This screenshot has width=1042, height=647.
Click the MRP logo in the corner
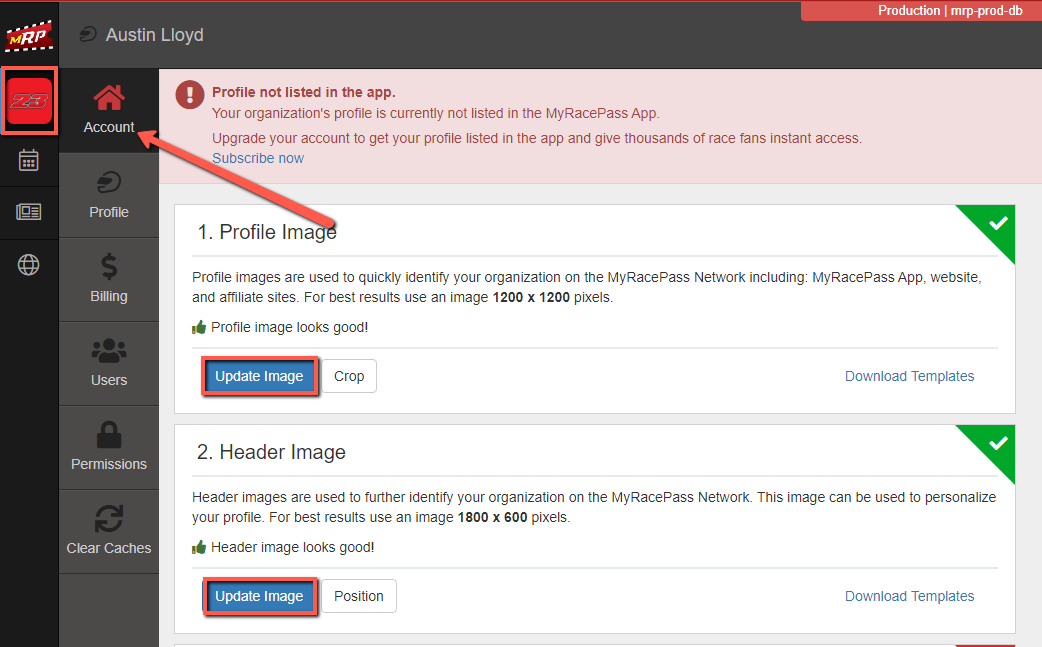coord(29,36)
